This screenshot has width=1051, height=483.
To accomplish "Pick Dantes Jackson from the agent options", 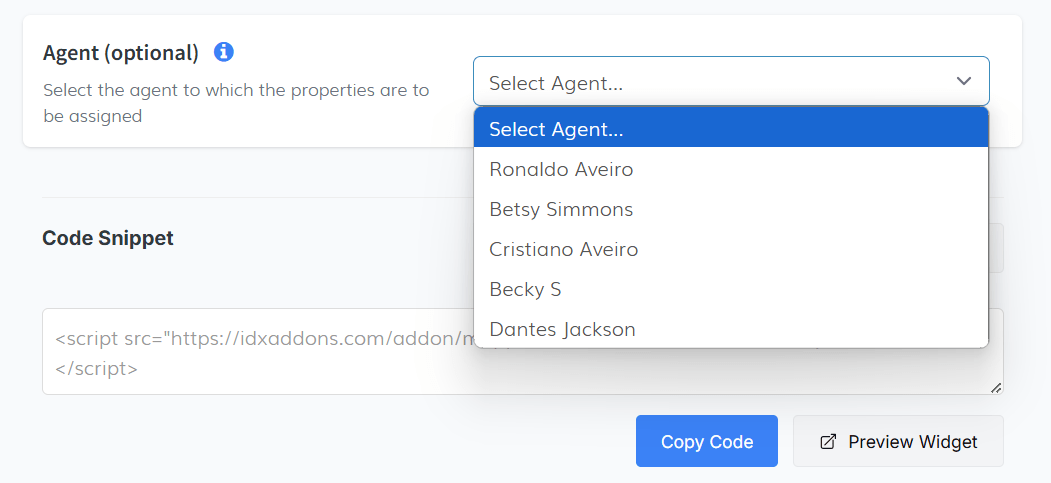I will coord(562,329).
